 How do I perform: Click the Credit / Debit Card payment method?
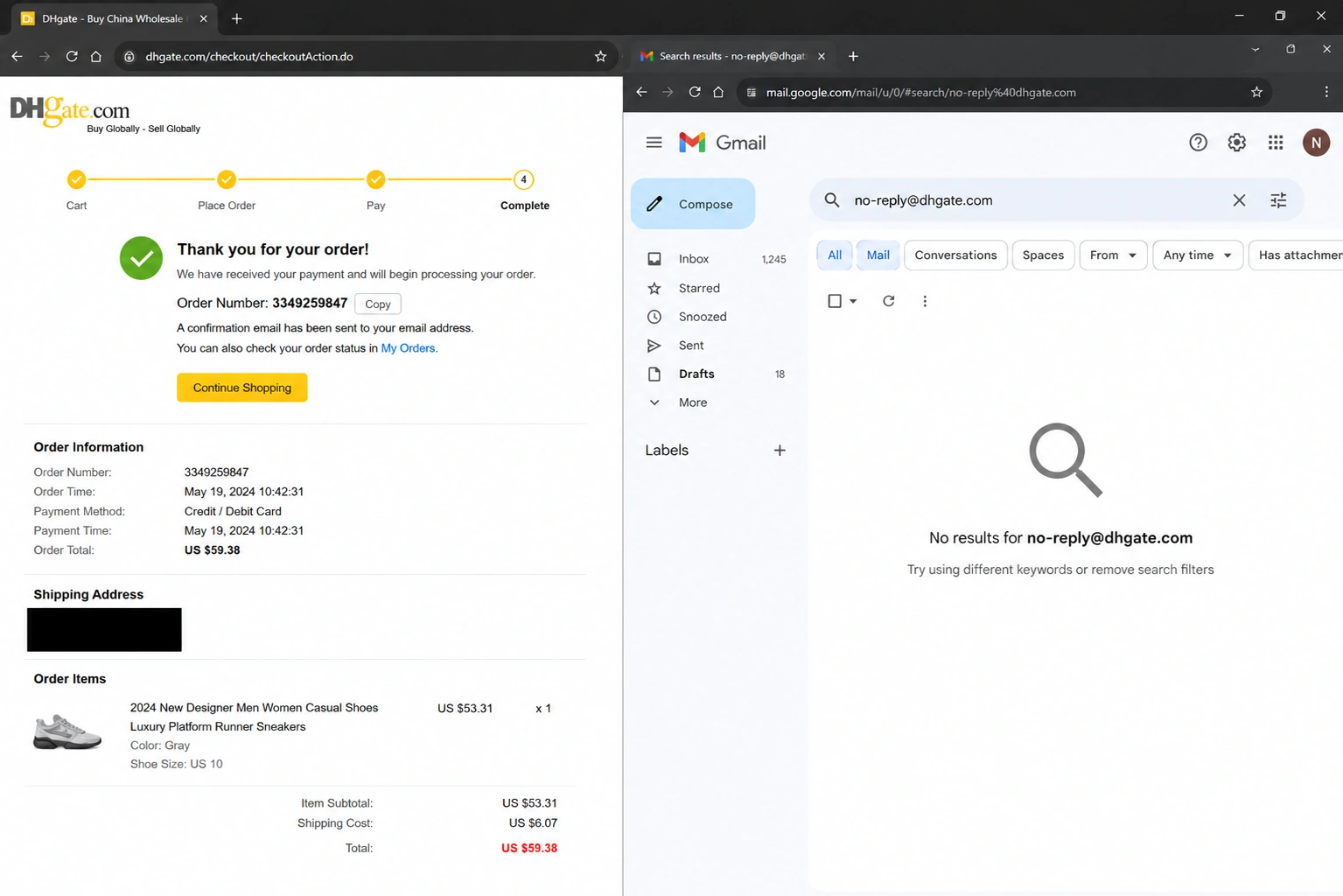pos(233,511)
